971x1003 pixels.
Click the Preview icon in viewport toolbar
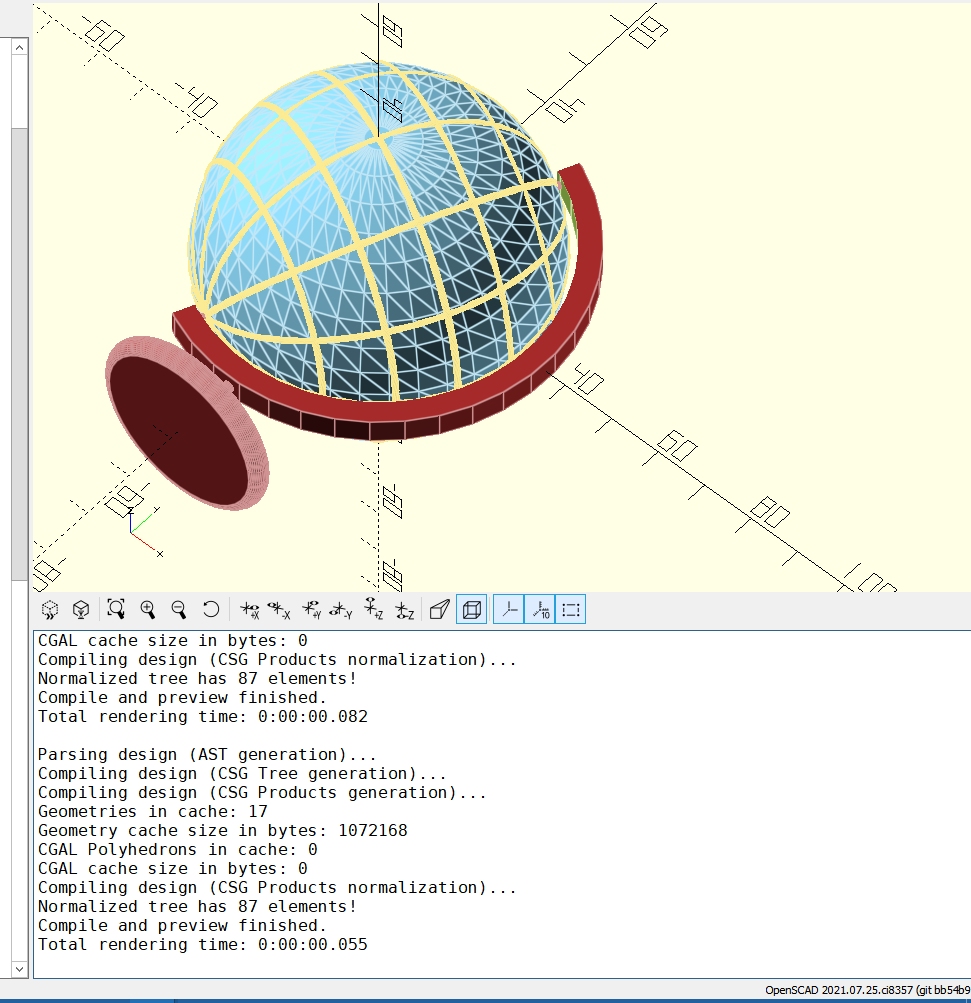coord(49,609)
